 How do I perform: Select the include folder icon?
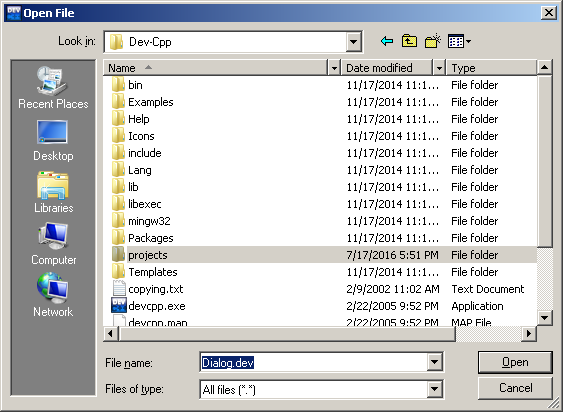118,153
